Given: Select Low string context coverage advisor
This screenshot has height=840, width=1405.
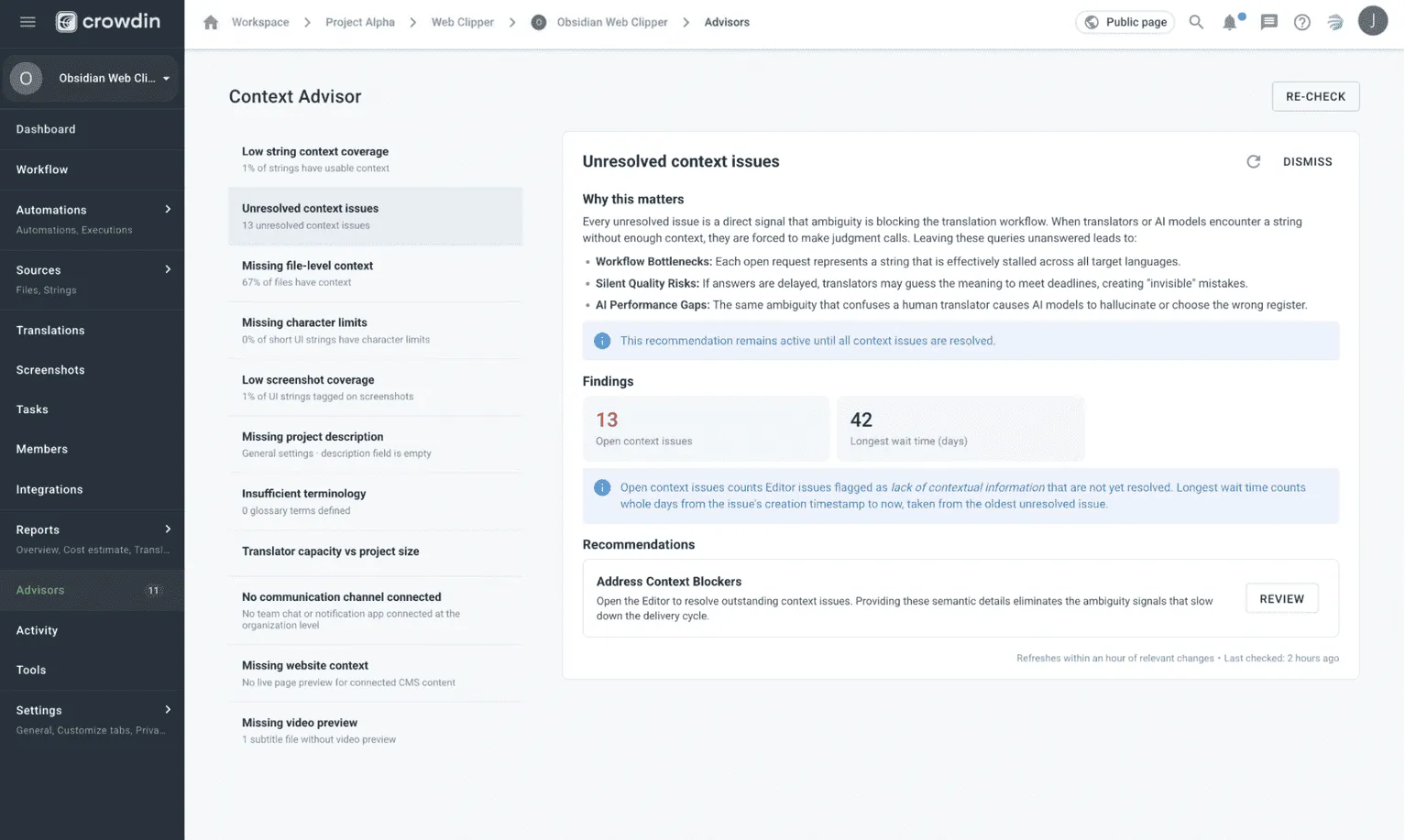Looking at the screenshot, I should (375, 159).
